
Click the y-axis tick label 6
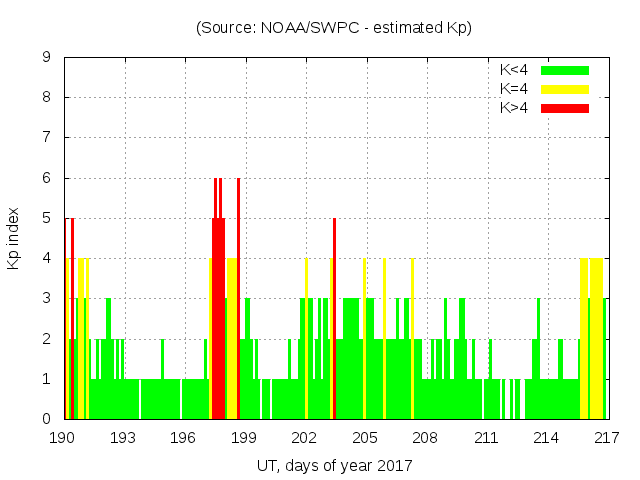(x=47, y=178)
